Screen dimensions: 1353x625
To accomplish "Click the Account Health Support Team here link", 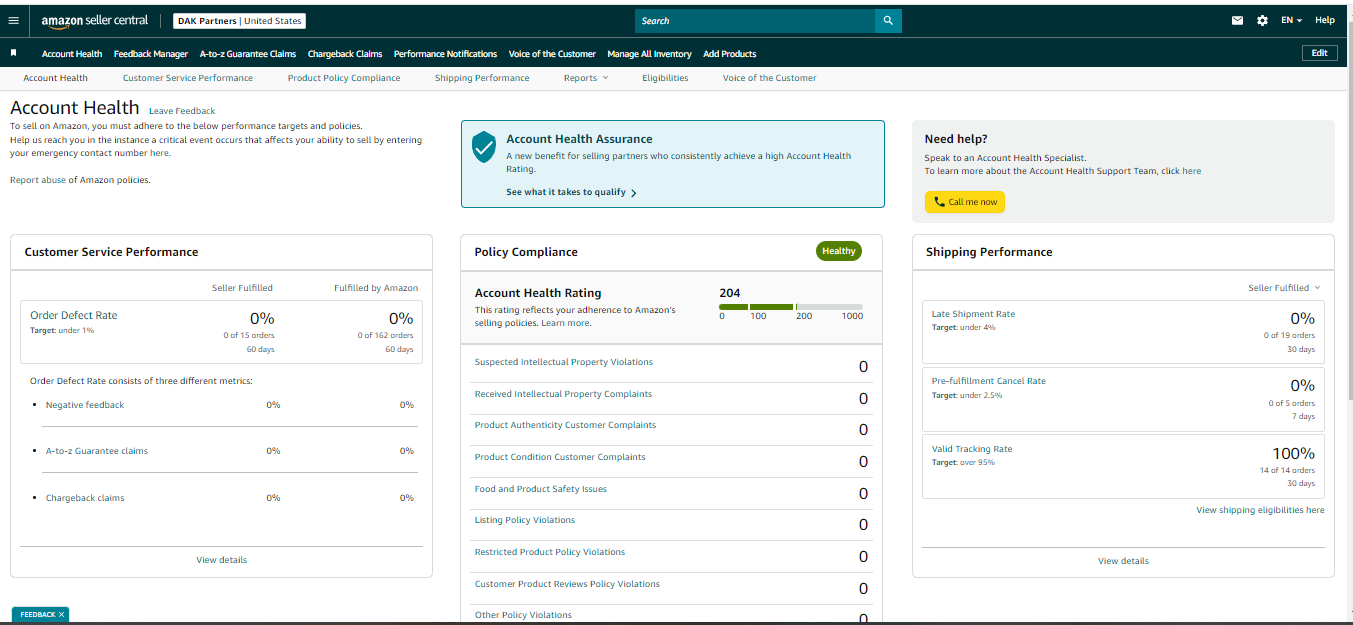I will [1192, 171].
